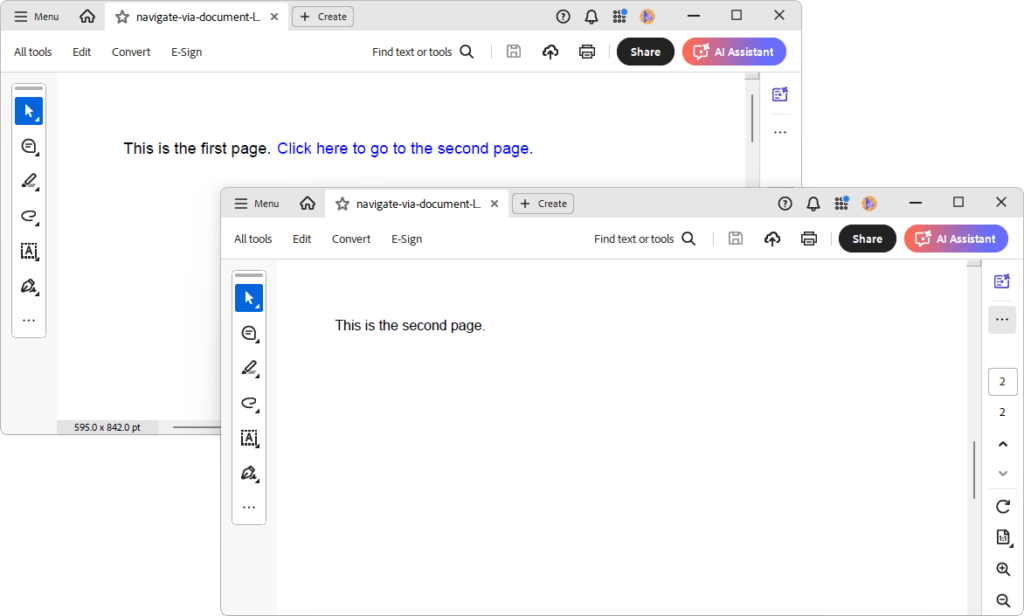This screenshot has width=1024, height=616.
Task: Switch to the Convert ribbon tab
Action: point(351,238)
